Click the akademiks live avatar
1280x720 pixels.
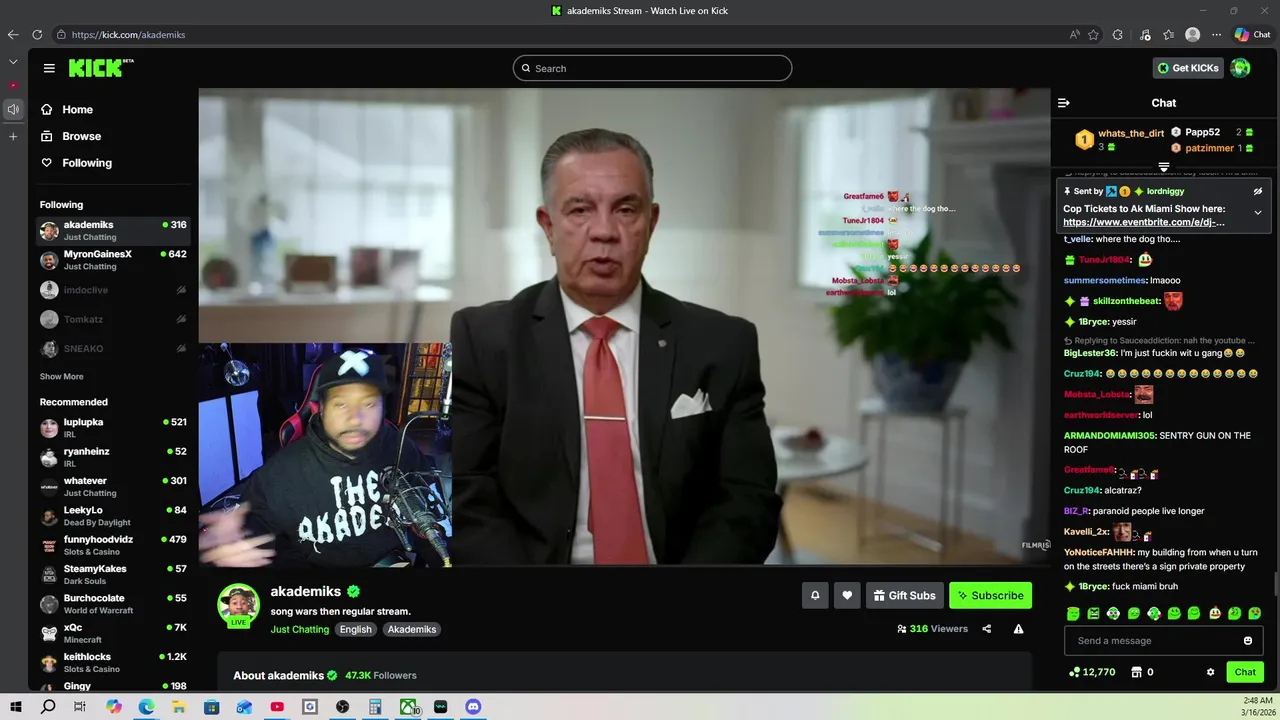(x=239, y=605)
